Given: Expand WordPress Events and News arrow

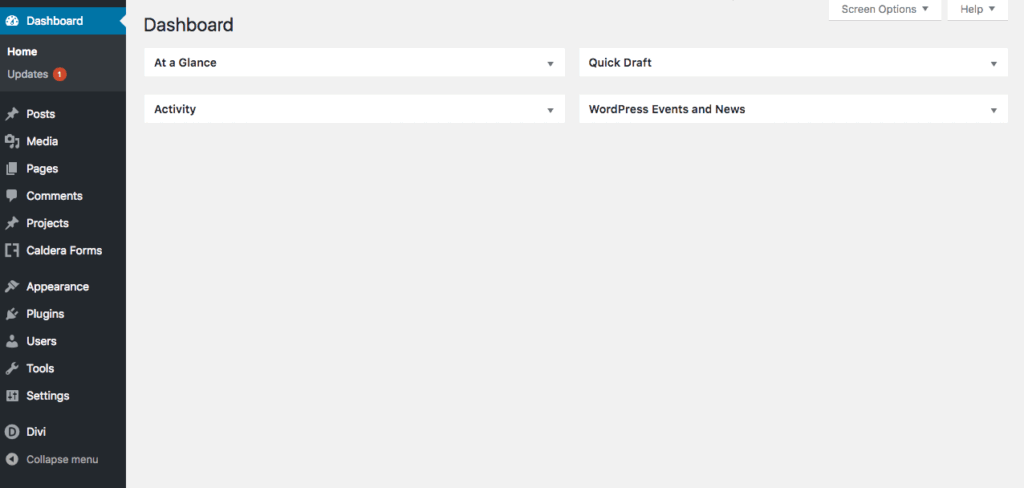Looking at the screenshot, I should [x=994, y=110].
